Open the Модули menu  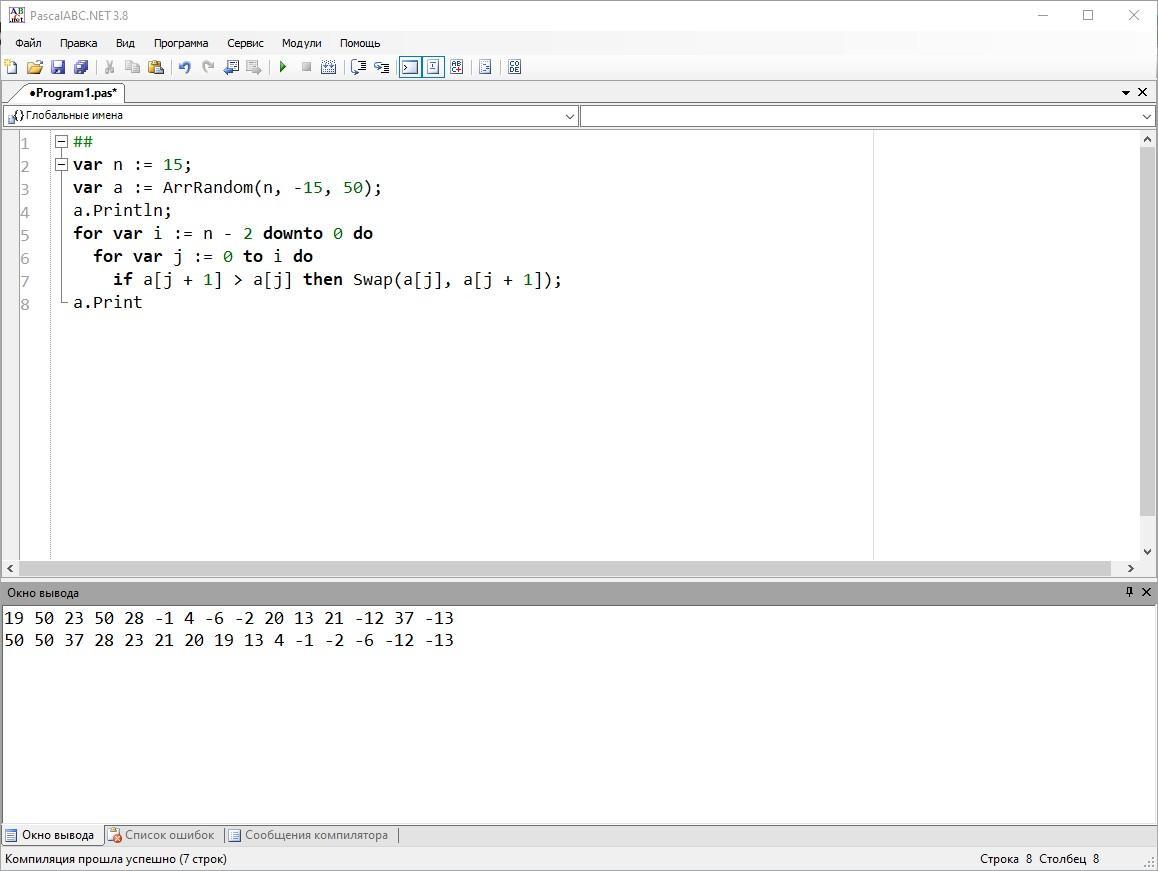(x=301, y=43)
